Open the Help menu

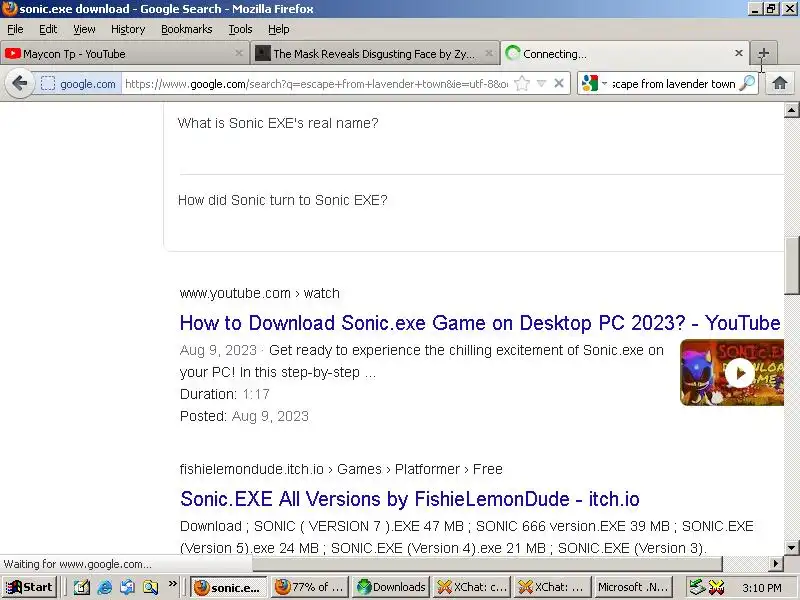tap(279, 30)
